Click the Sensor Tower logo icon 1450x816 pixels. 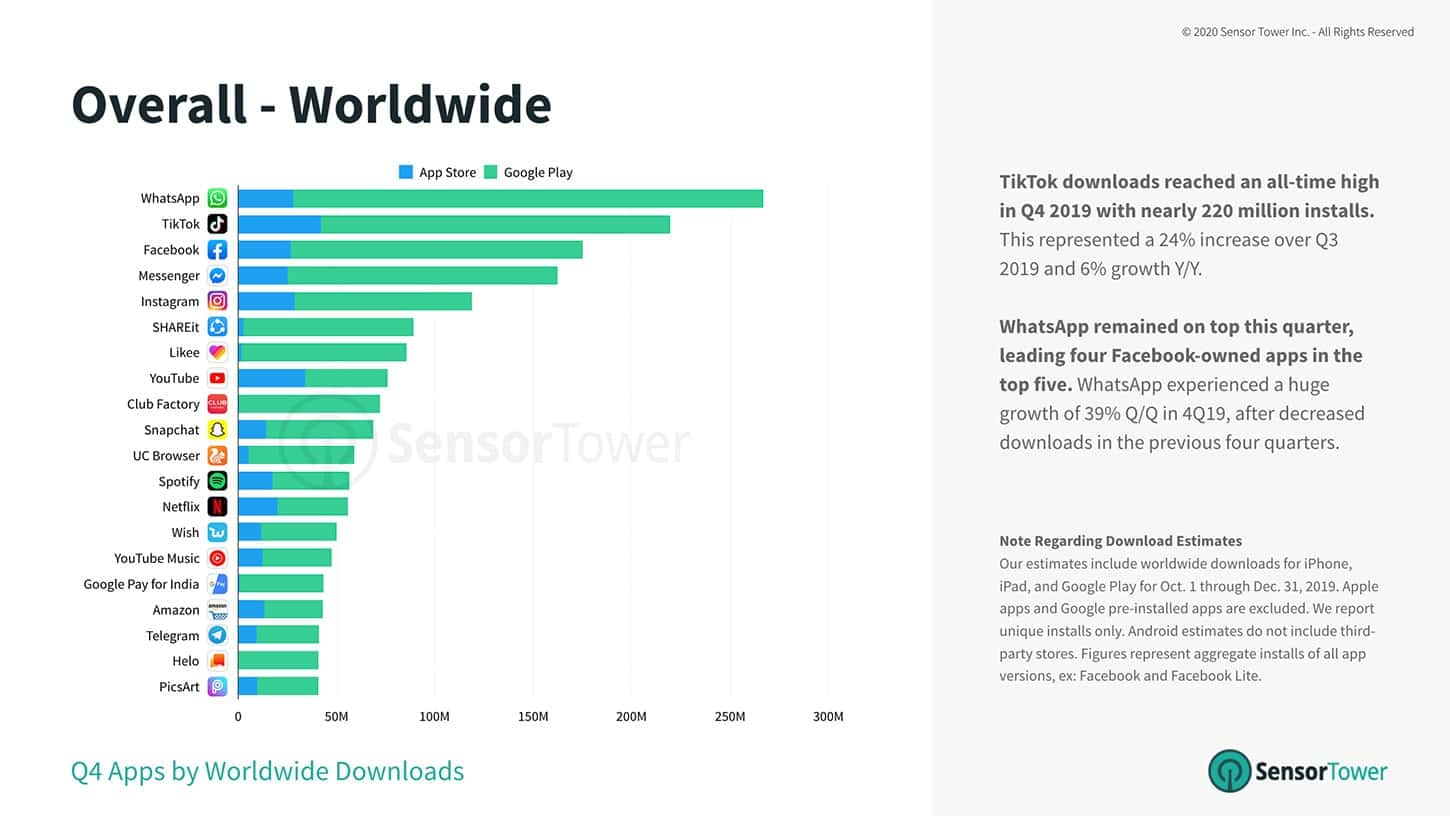[x=1229, y=771]
